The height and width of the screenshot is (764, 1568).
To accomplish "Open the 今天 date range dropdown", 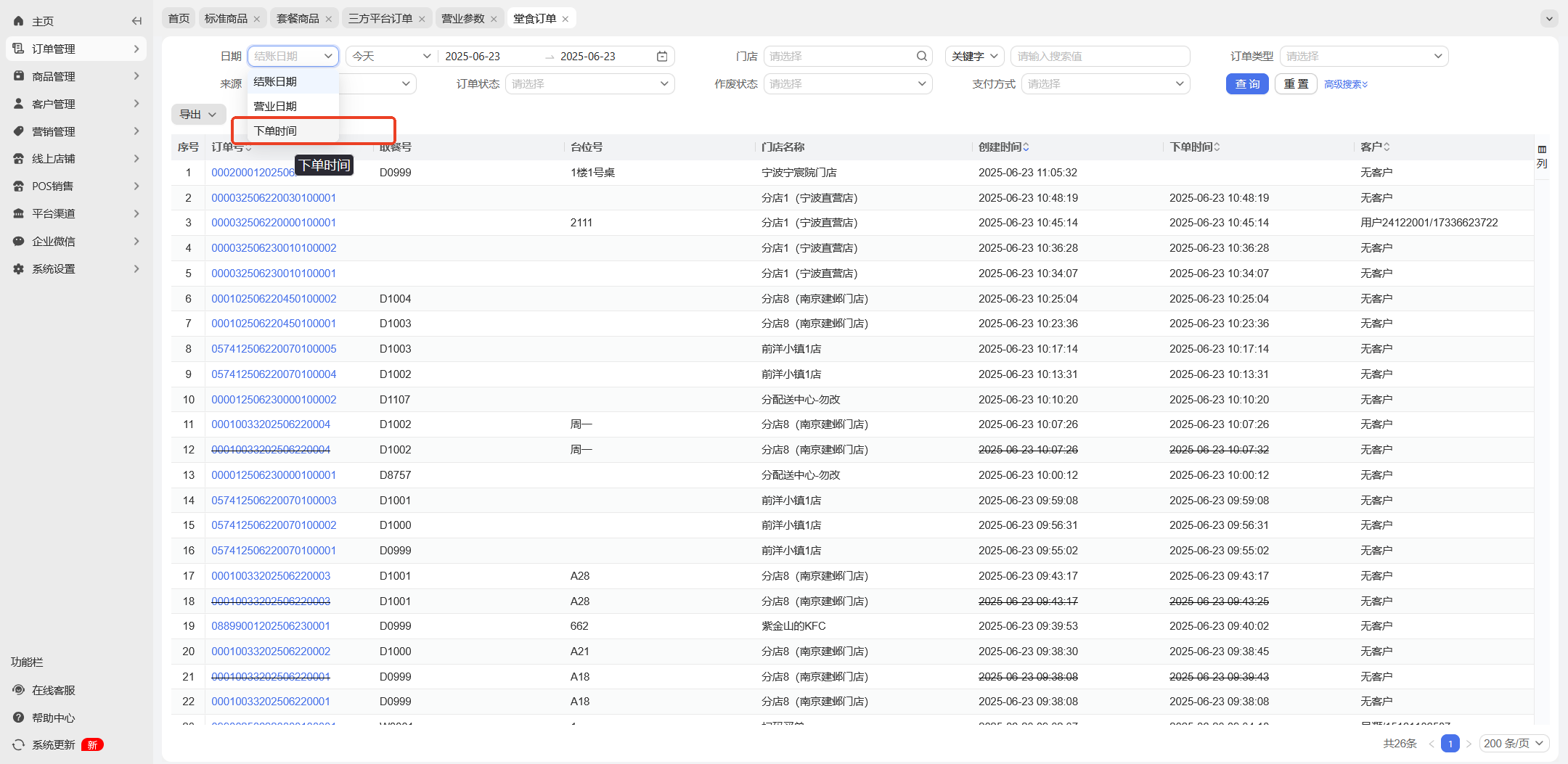I will [x=391, y=56].
